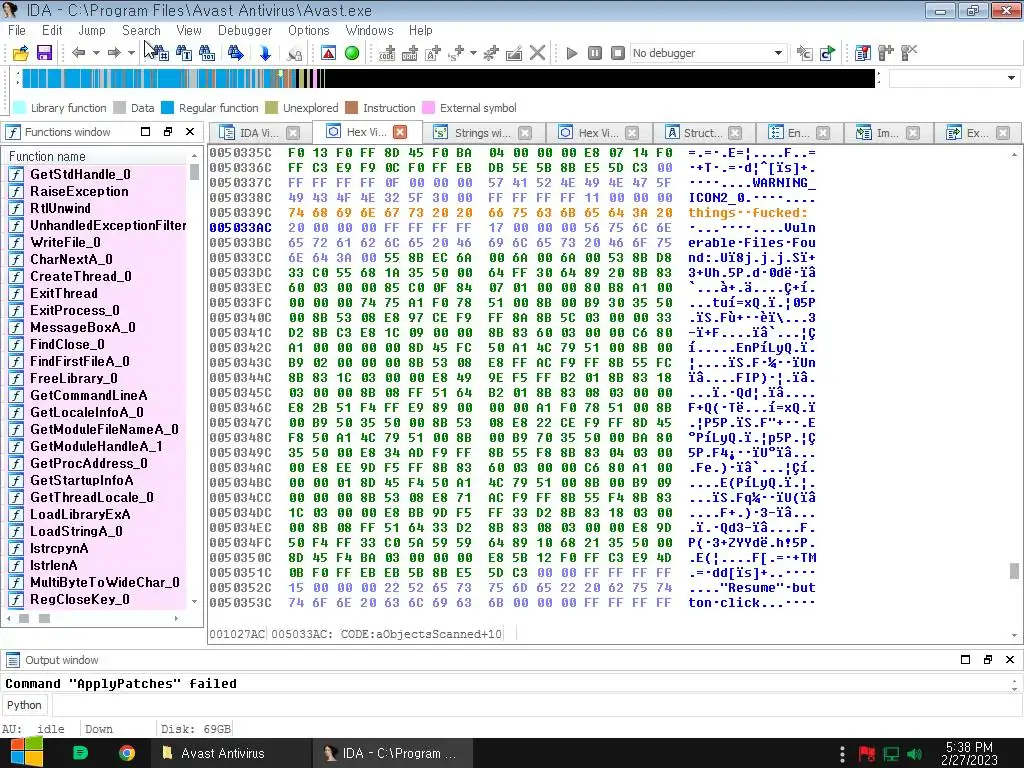Screen dimensions: 1024x768
Task: Open the Debugger menu
Action: point(245,30)
